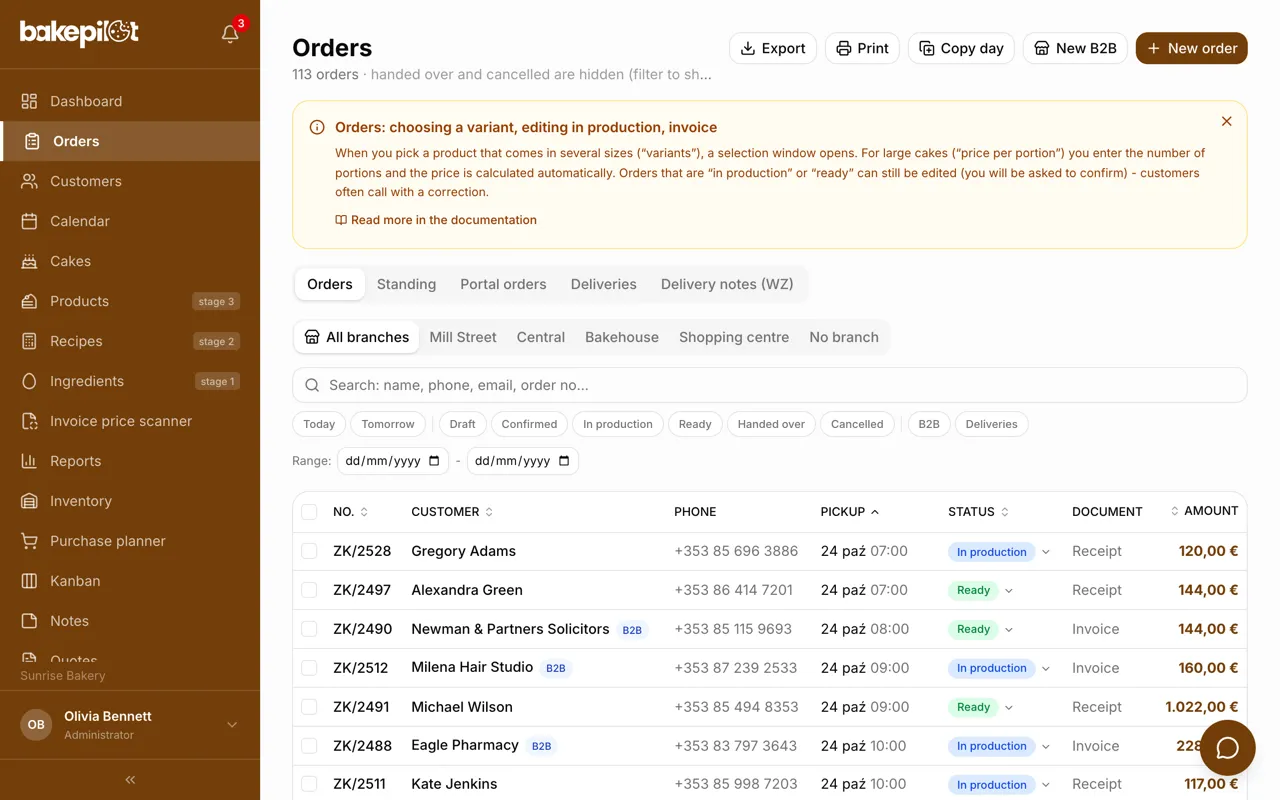1280x800 pixels.
Task: Click the New B2B button
Action: (x=1075, y=48)
